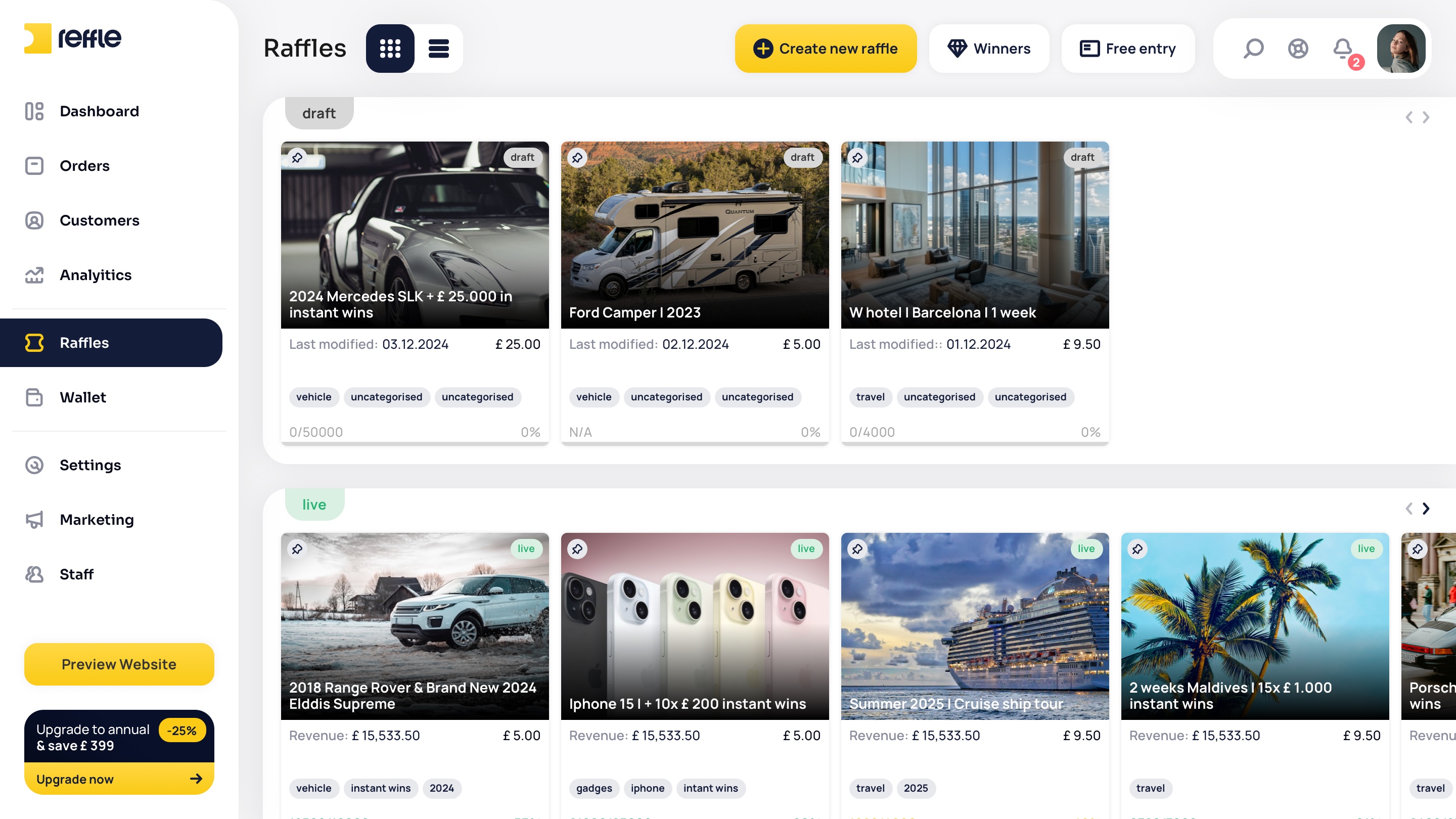Click the Preview Website button

click(119, 664)
